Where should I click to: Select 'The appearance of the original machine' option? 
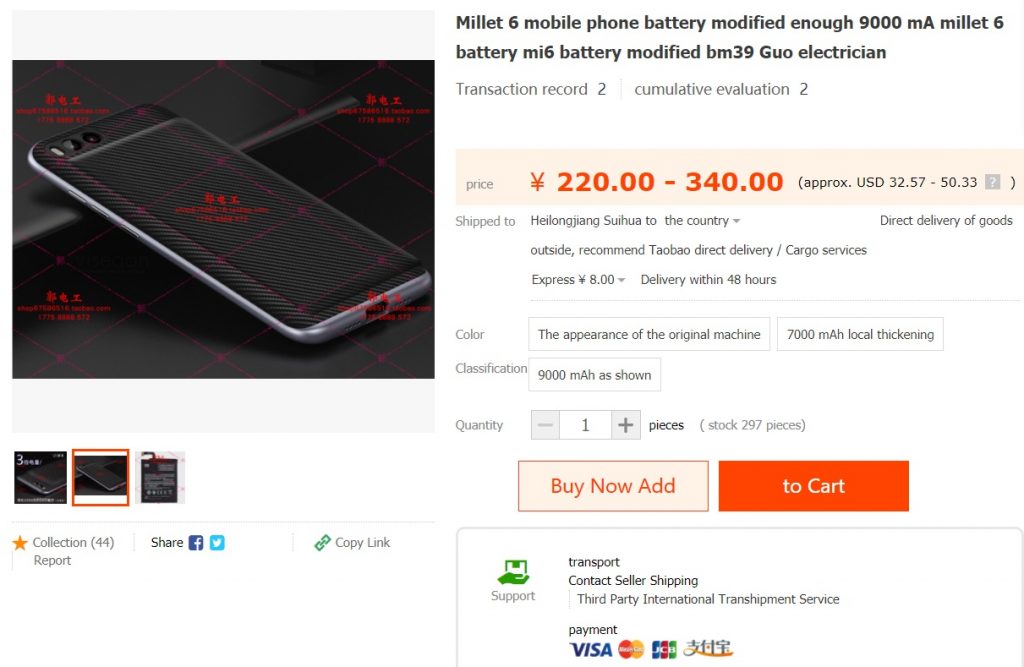click(649, 334)
